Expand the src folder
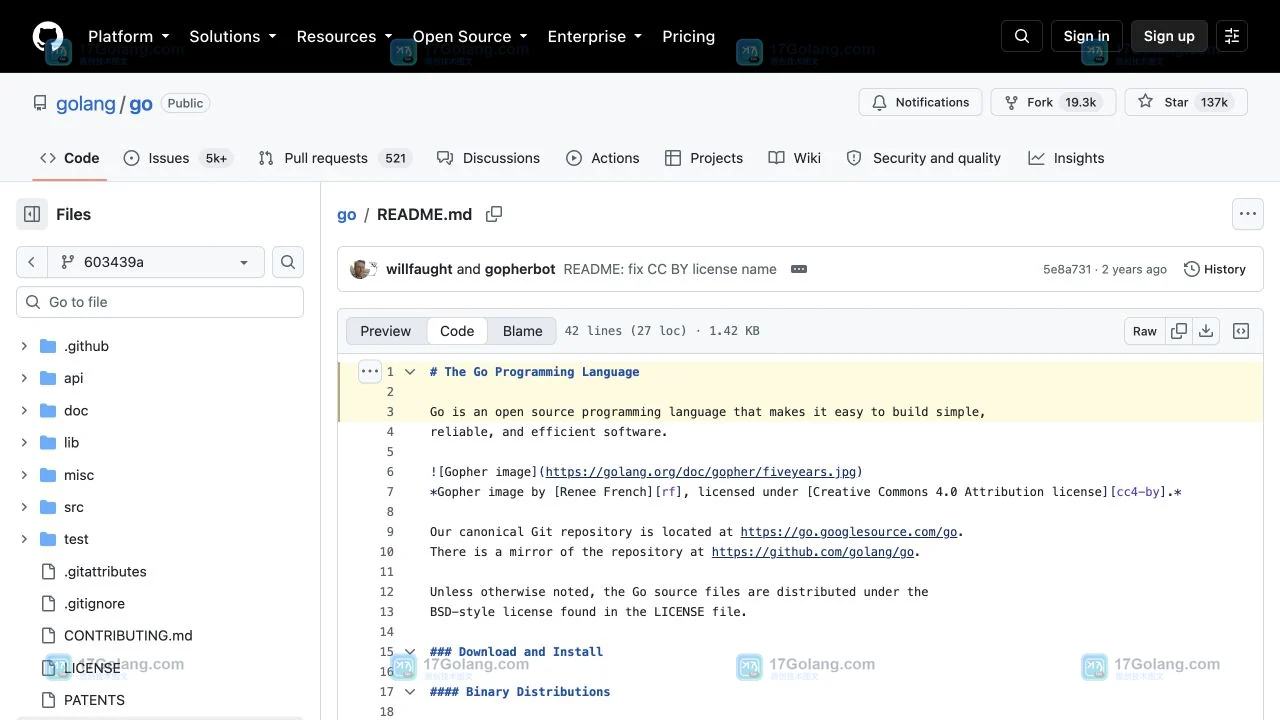1280x720 pixels. [x=24, y=507]
